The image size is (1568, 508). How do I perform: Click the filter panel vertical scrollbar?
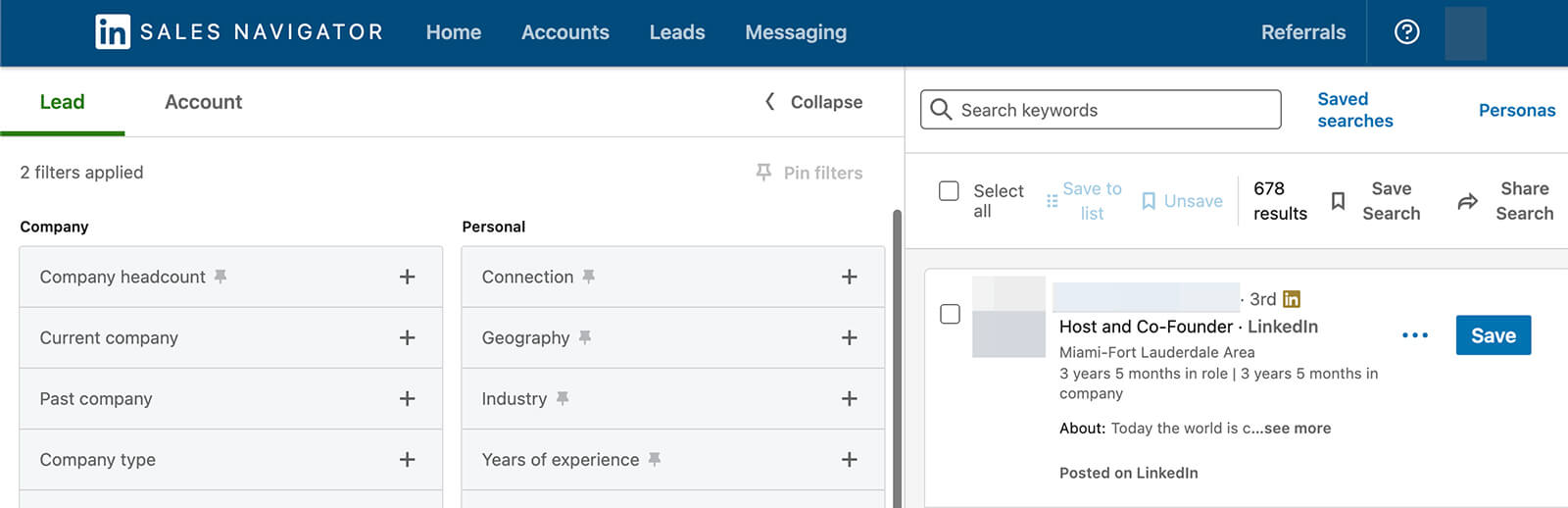pos(897,358)
